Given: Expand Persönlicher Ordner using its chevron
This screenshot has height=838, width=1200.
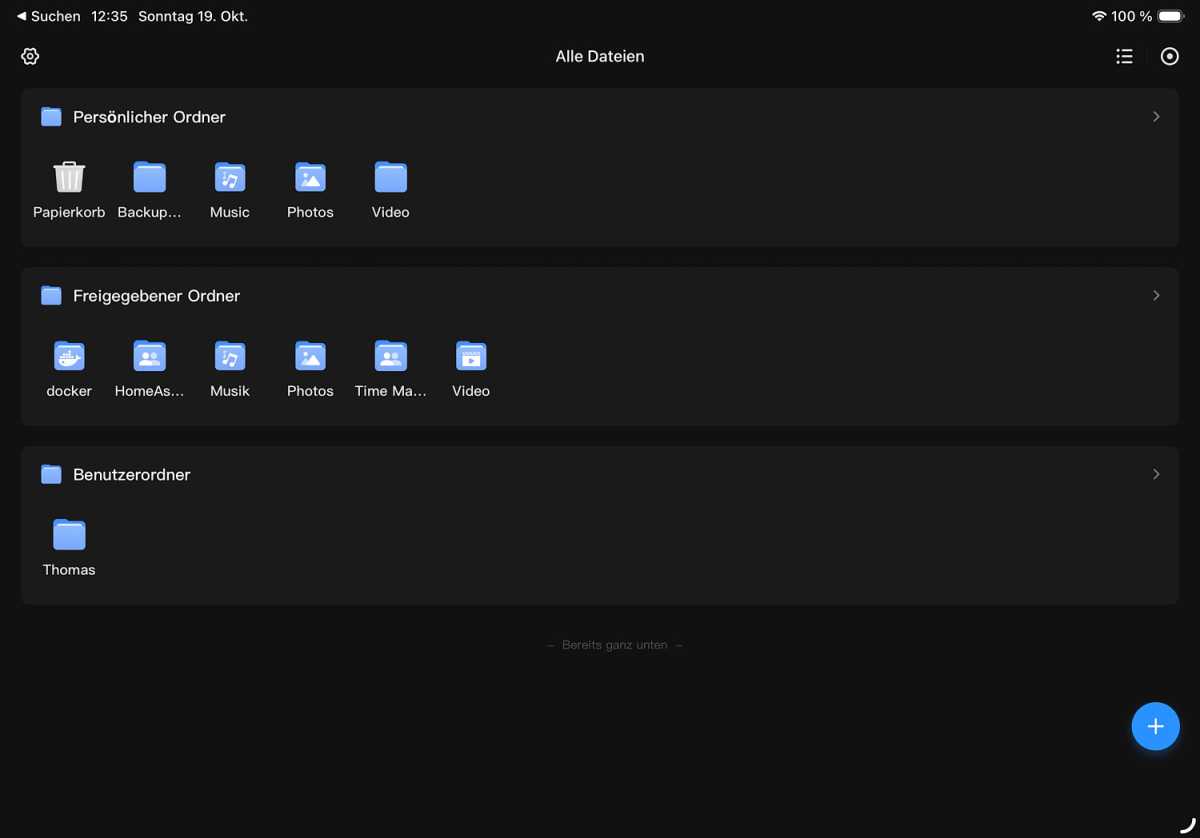Looking at the screenshot, I should click(1156, 117).
